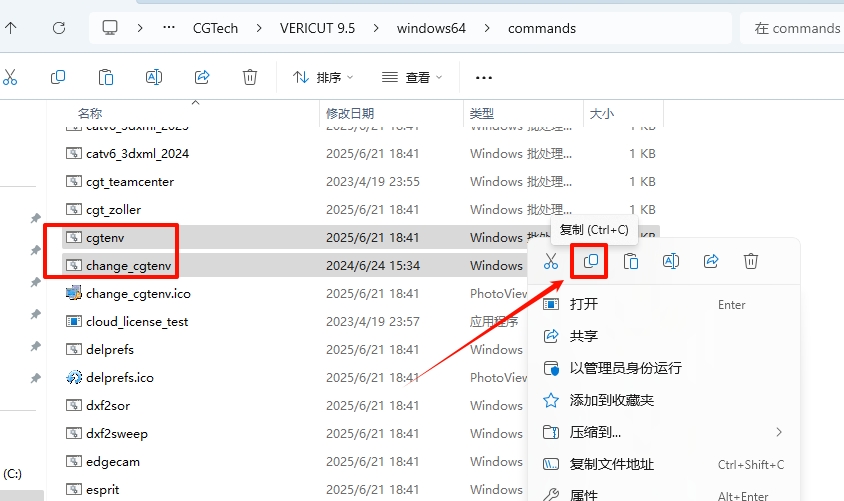Refresh the current folder view
The height and width of the screenshot is (501, 844).
[59, 28]
